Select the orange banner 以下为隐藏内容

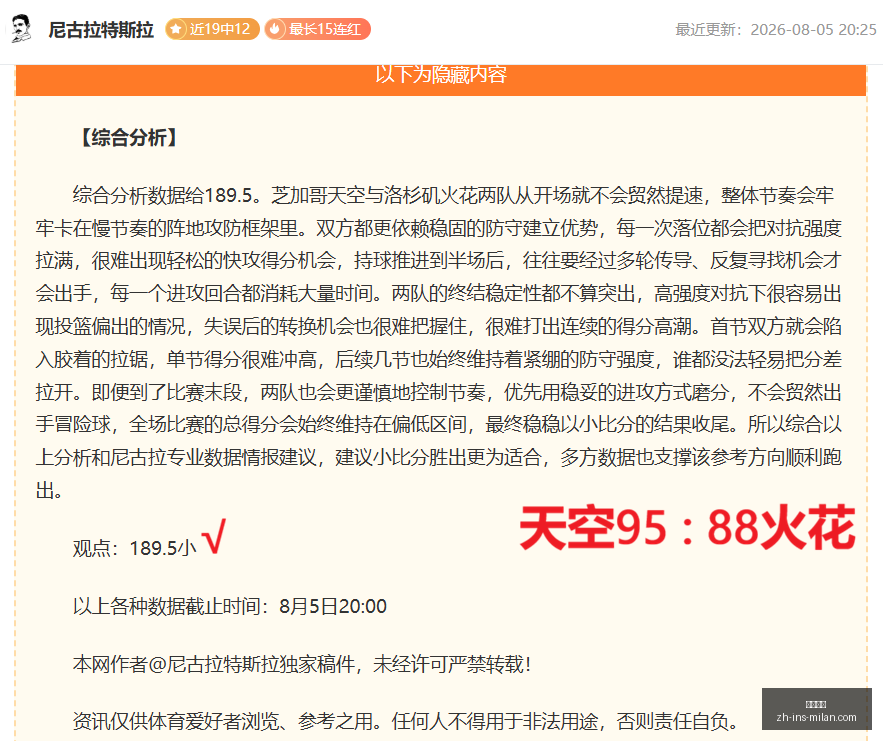point(440,79)
